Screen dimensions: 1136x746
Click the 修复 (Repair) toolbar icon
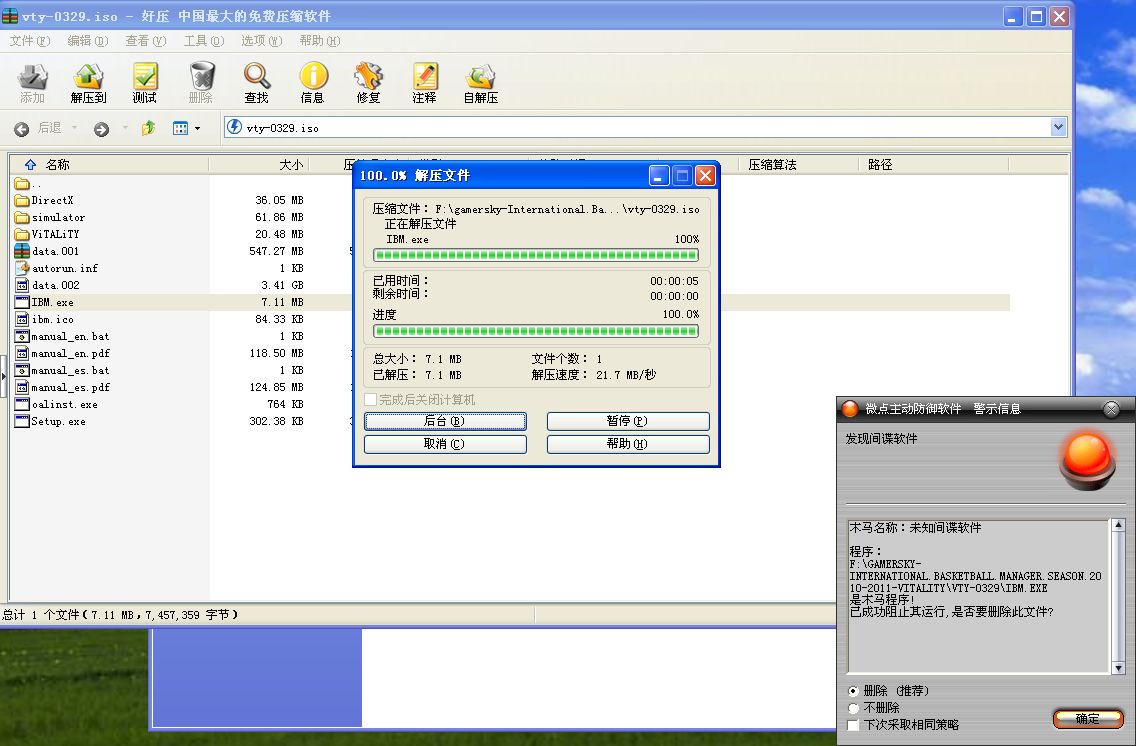(x=368, y=83)
